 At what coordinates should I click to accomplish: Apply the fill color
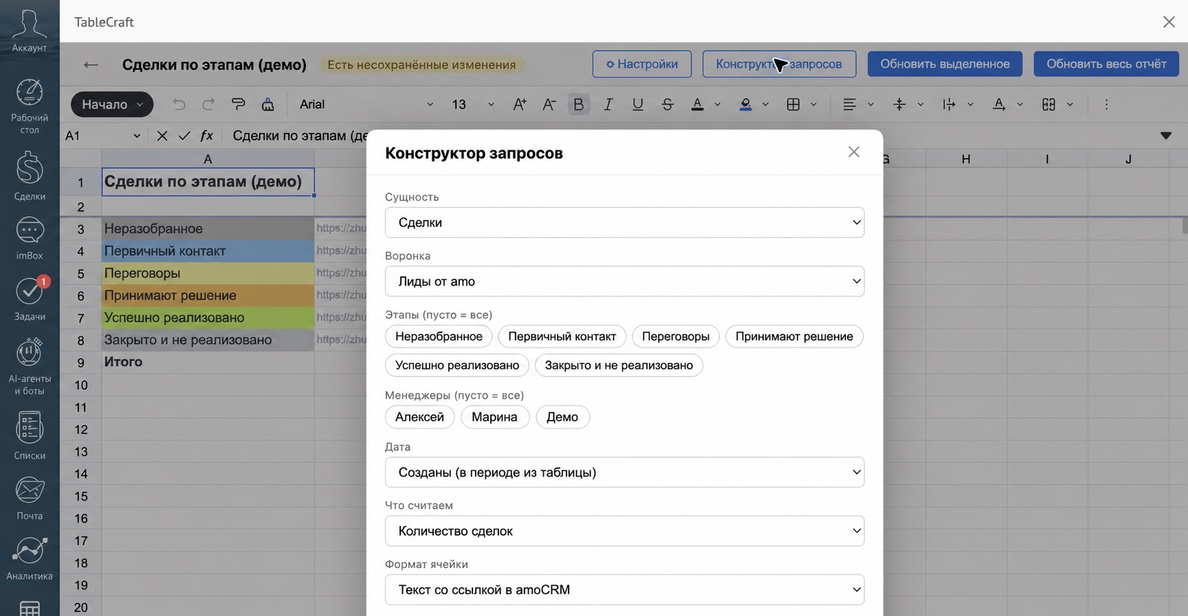coord(746,105)
